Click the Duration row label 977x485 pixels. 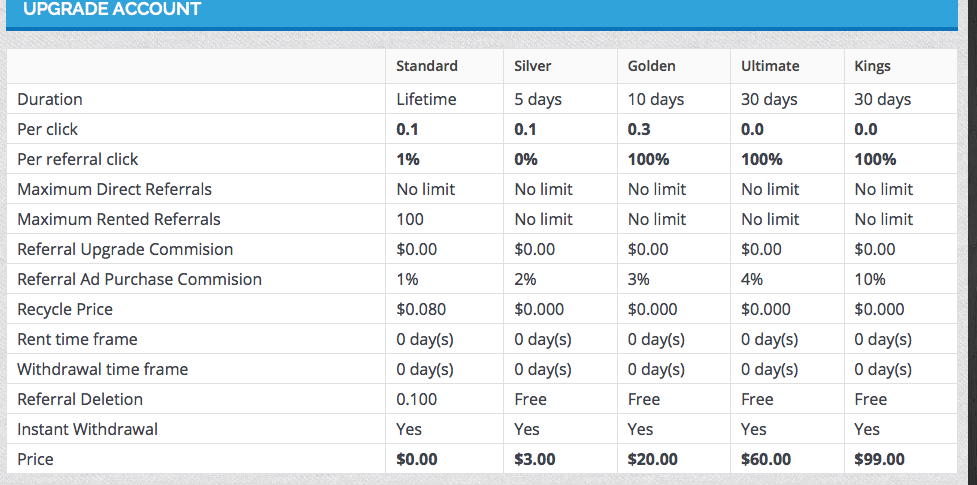point(50,99)
